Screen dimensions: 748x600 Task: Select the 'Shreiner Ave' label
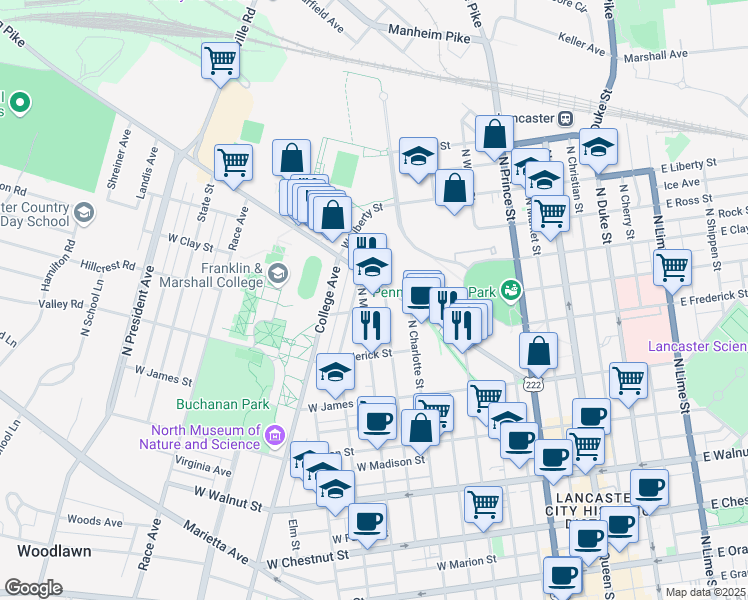point(119,159)
